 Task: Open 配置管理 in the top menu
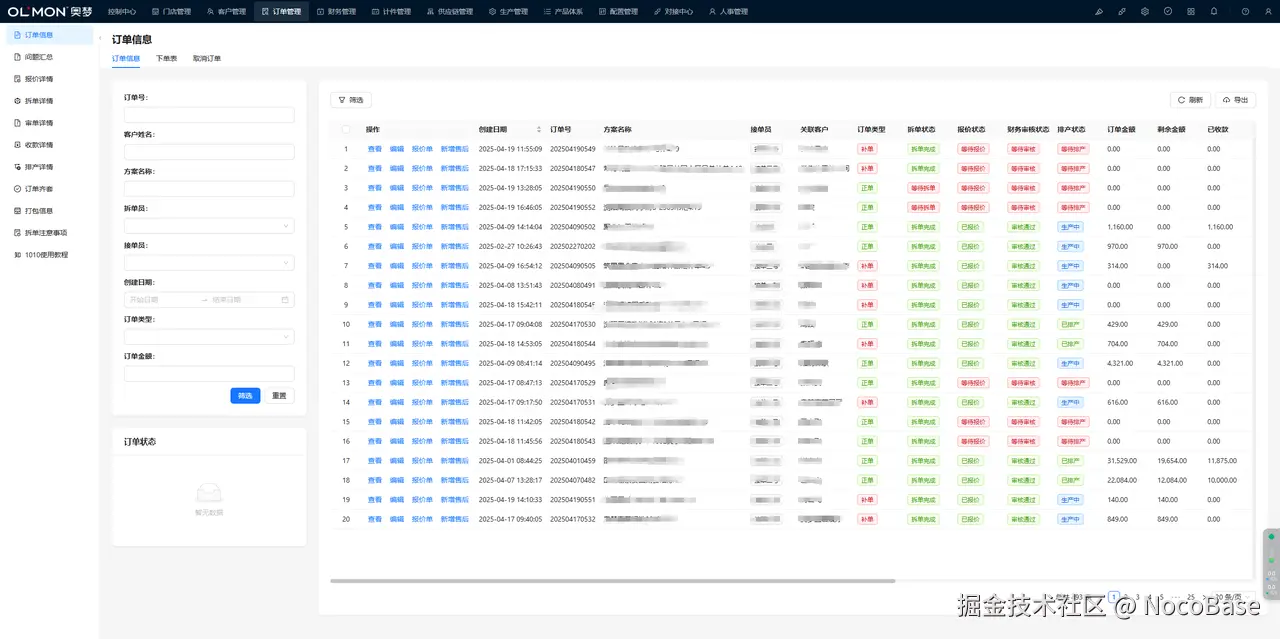[618, 11]
